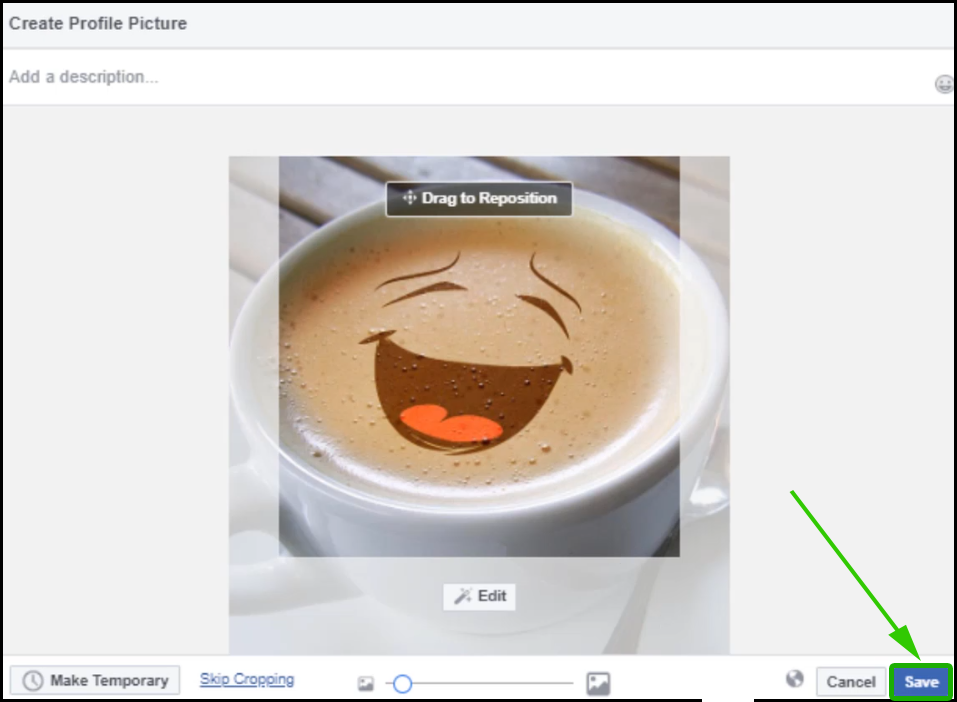Click the magic wand icon on Edit
Screen dimensions: 957x702
tap(463, 596)
